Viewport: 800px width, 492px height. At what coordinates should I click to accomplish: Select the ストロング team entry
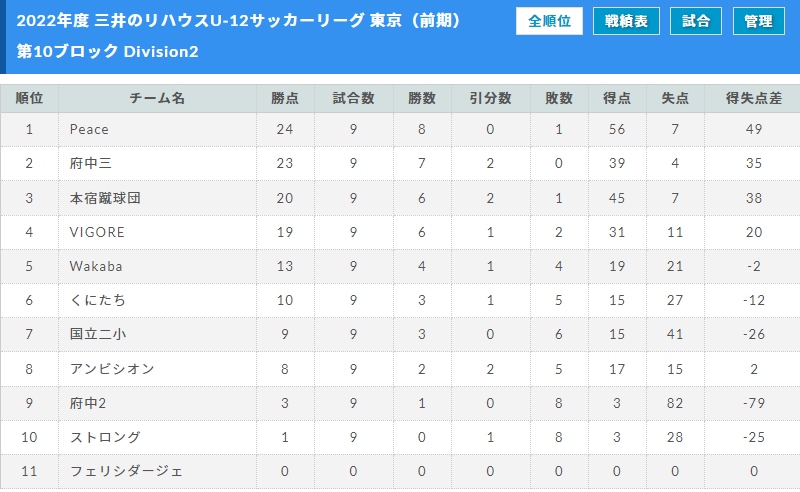[x=105, y=437]
